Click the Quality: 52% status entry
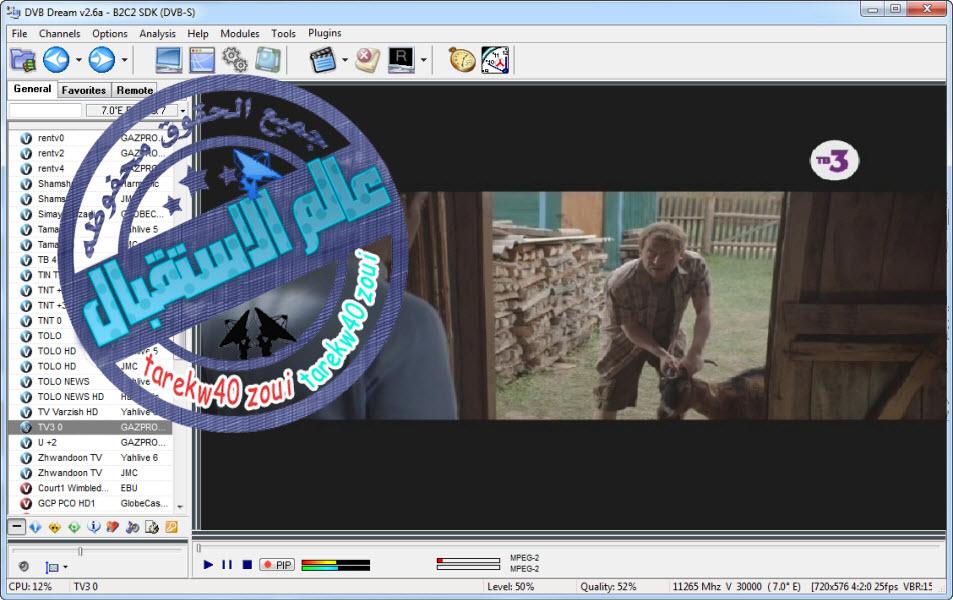The image size is (953, 600). (x=608, y=587)
